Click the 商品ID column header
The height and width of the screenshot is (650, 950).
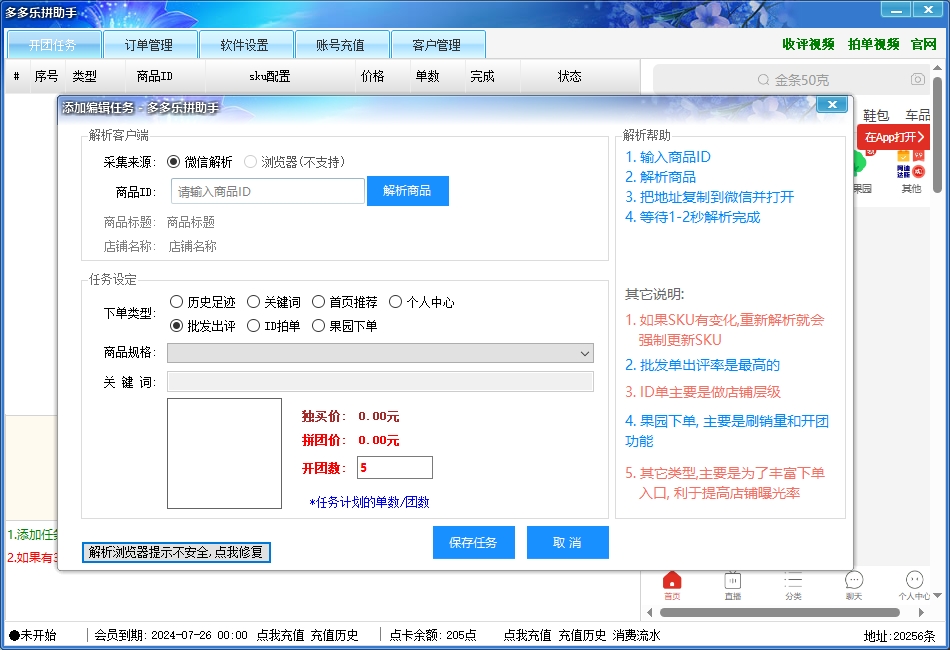pyautogui.click(x=154, y=76)
